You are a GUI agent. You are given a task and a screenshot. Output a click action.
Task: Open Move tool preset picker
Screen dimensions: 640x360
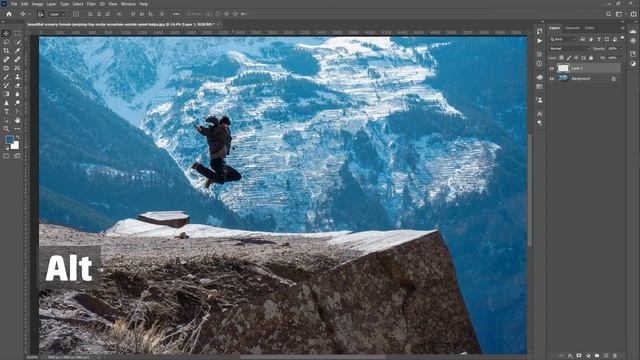[24, 14]
